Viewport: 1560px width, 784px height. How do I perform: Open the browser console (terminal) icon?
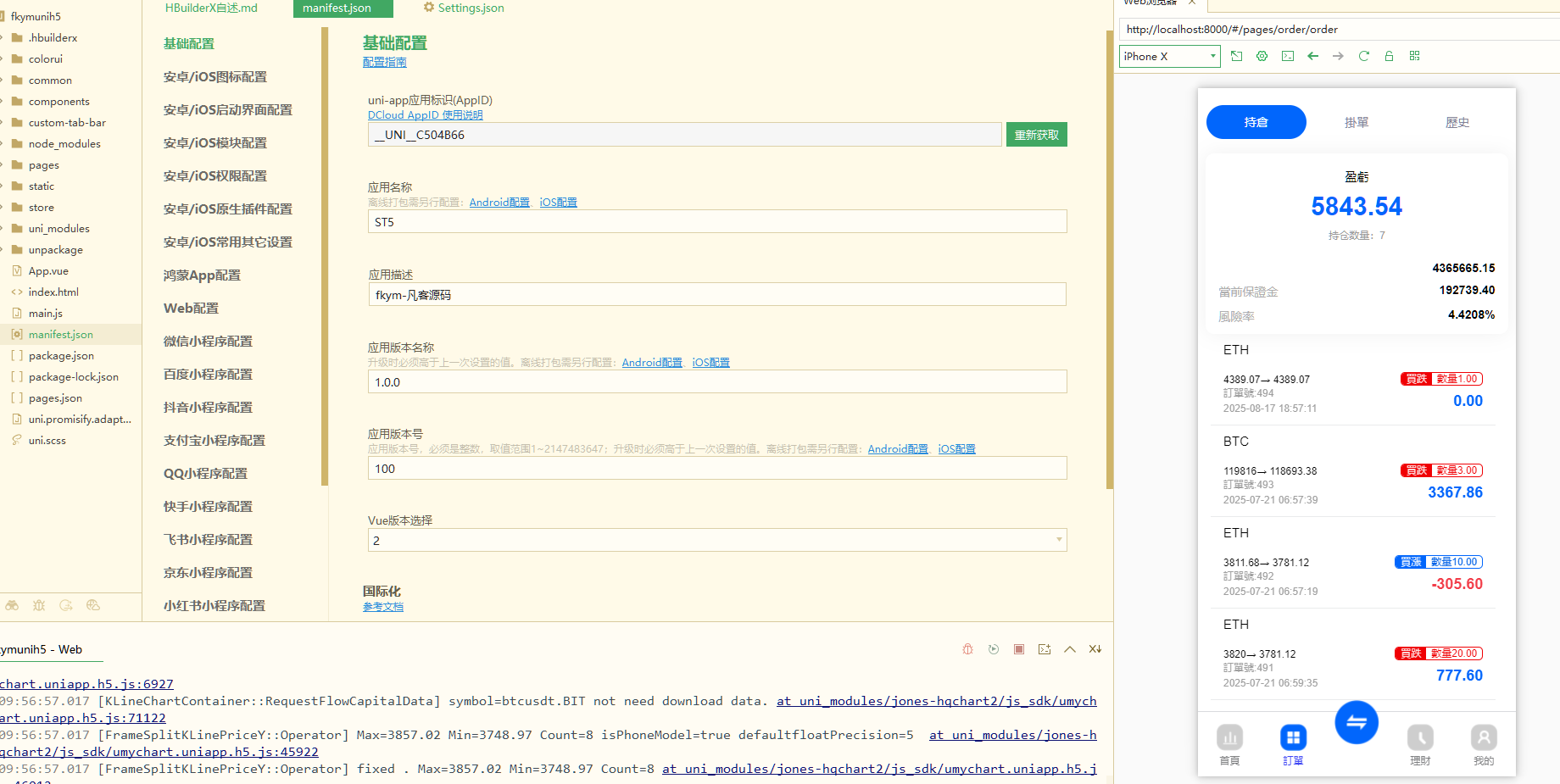pos(1287,56)
